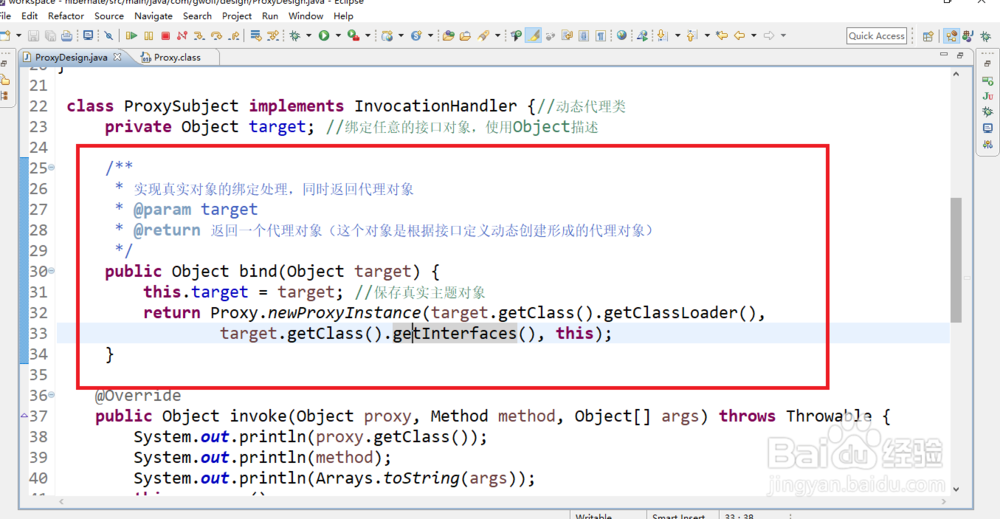Click the Open Perspective icon
The height and width of the screenshot is (519, 1000).
click(x=928, y=36)
